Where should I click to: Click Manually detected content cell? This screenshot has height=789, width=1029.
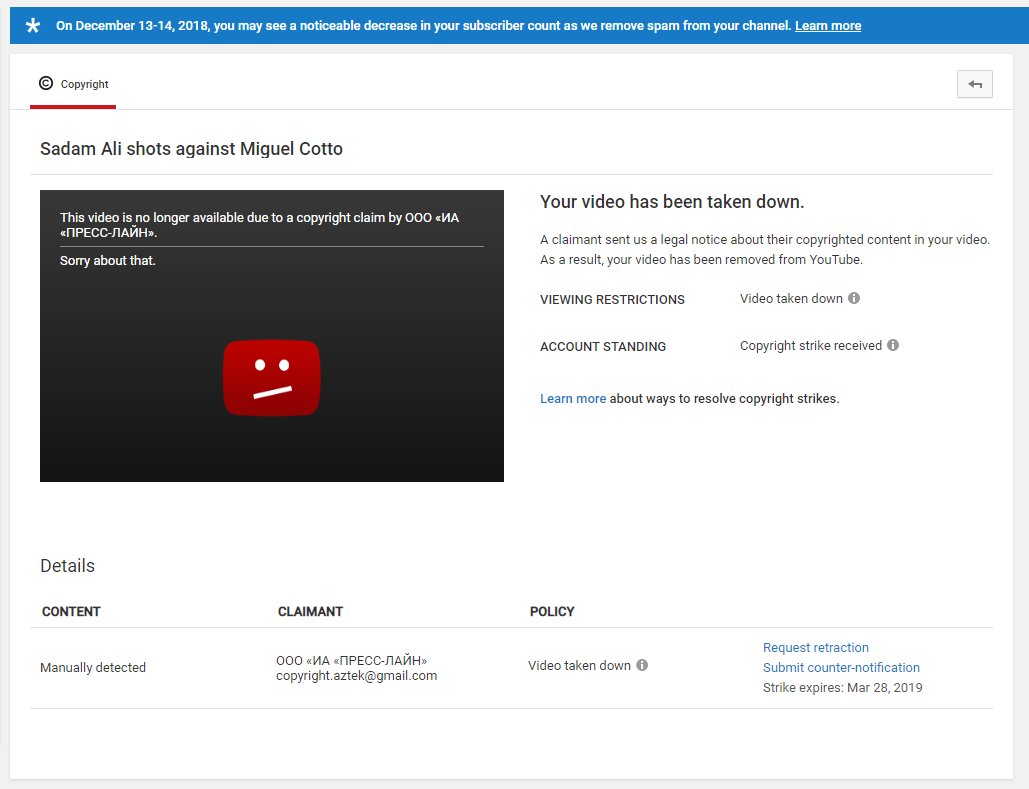coord(93,668)
